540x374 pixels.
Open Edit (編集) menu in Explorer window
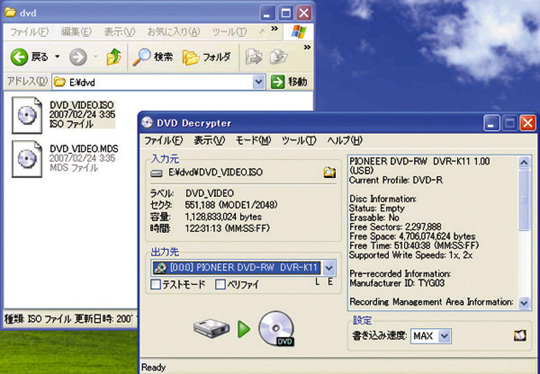[x=76, y=32]
